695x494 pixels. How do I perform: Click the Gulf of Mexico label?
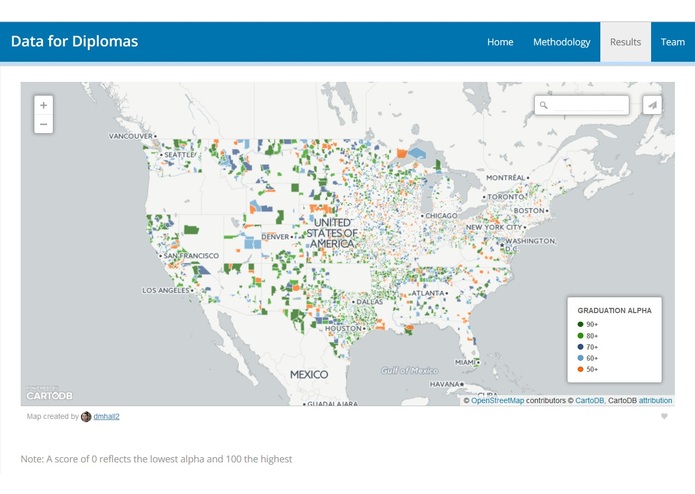pyautogui.click(x=410, y=370)
